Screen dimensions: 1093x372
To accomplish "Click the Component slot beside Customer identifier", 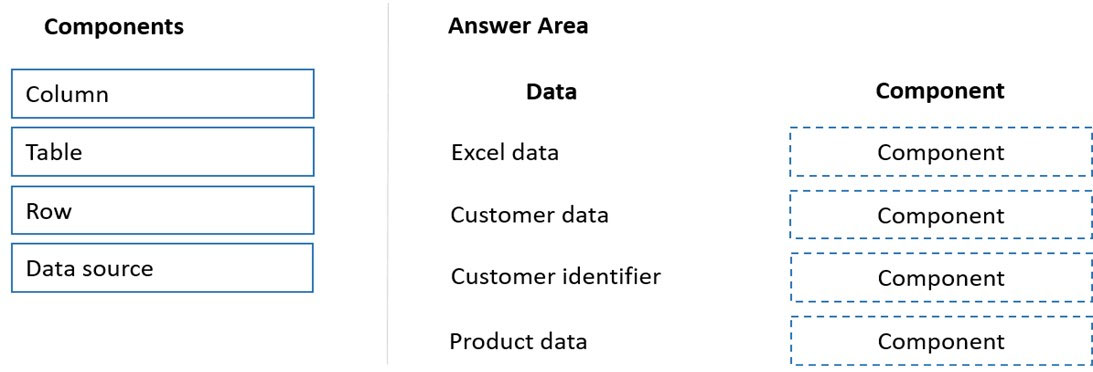I will pos(941,278).
